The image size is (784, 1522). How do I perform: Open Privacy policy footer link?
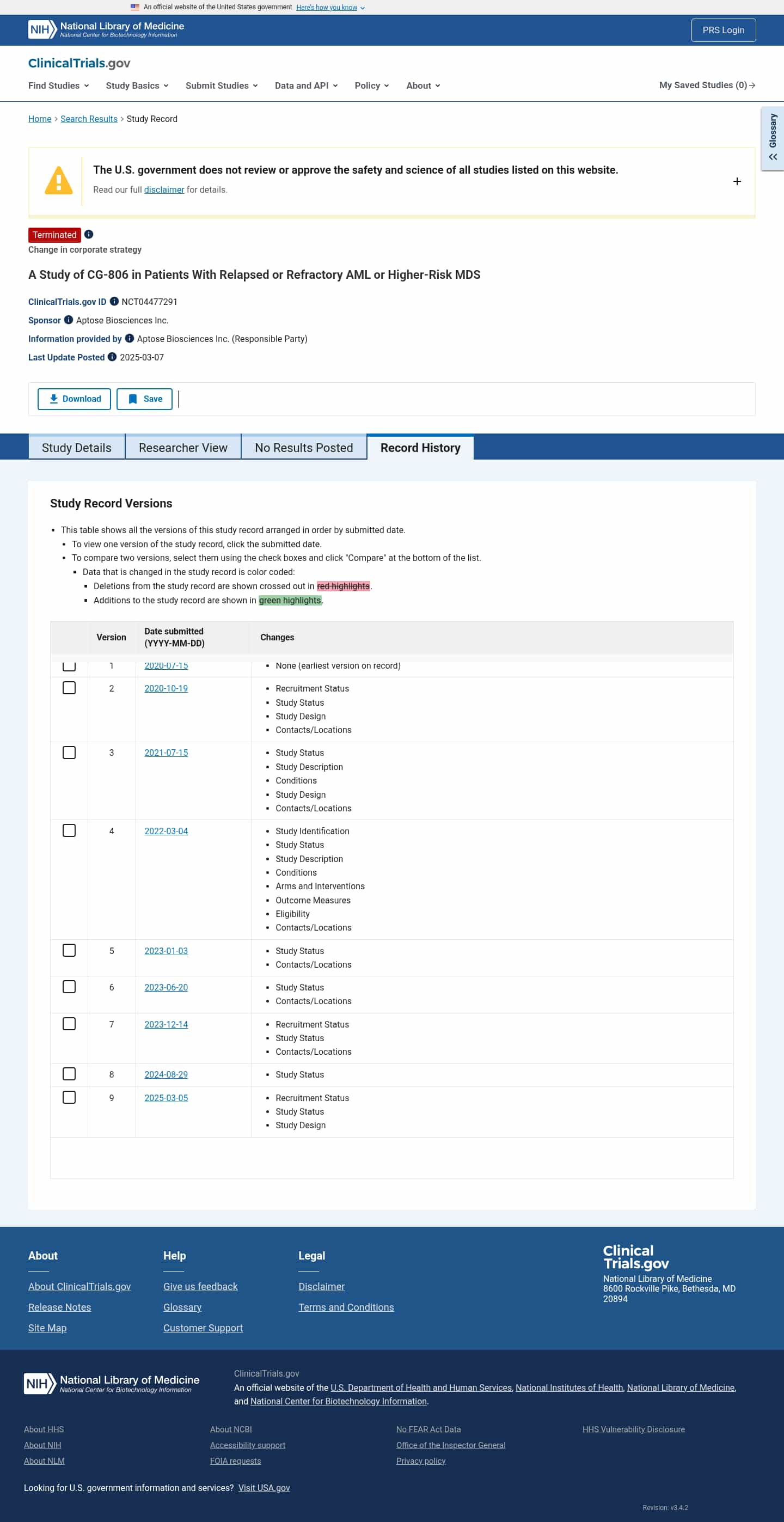(x=421, y=1460)
